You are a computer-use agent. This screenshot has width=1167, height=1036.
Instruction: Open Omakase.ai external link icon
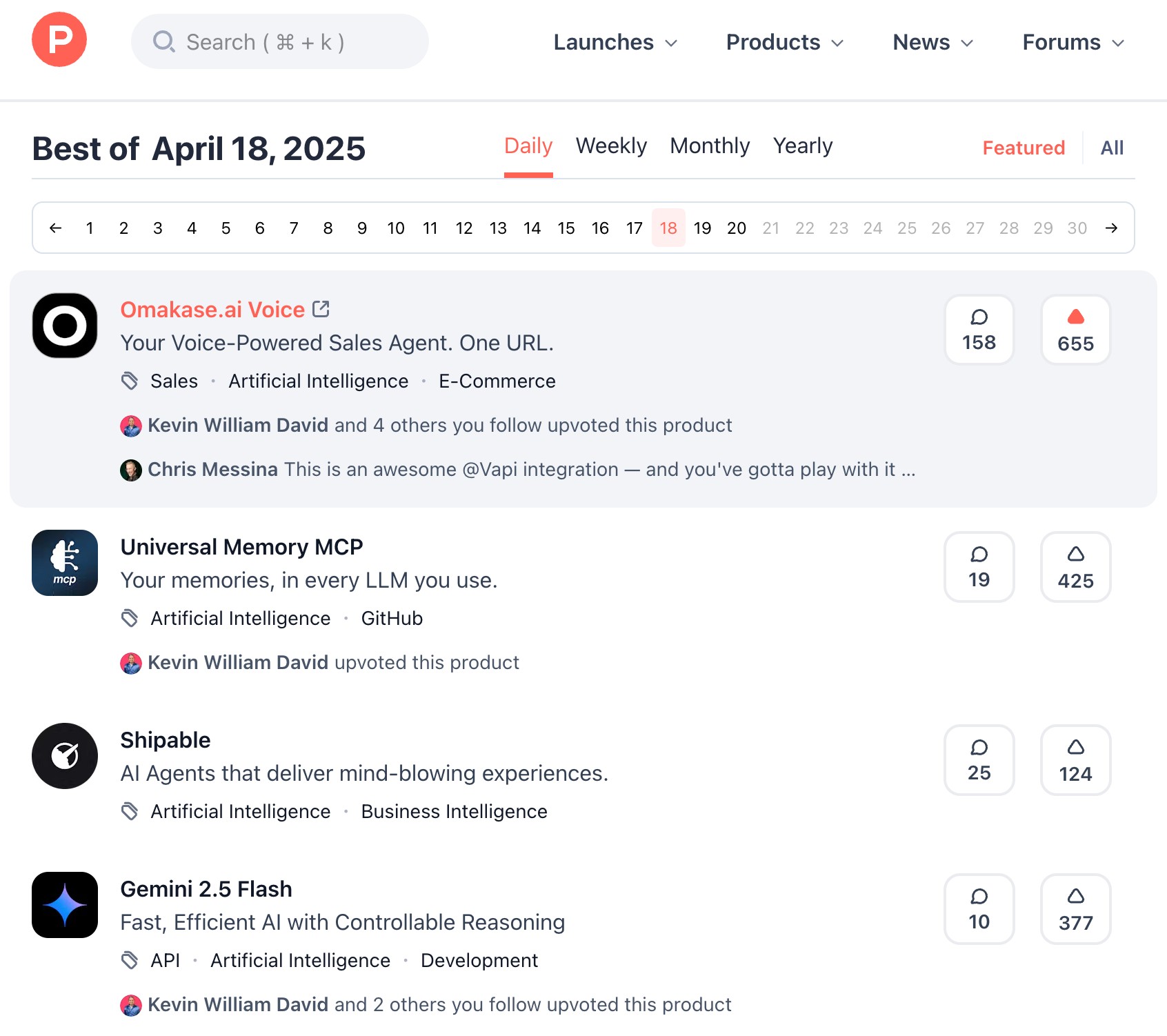tap(321, 309)
